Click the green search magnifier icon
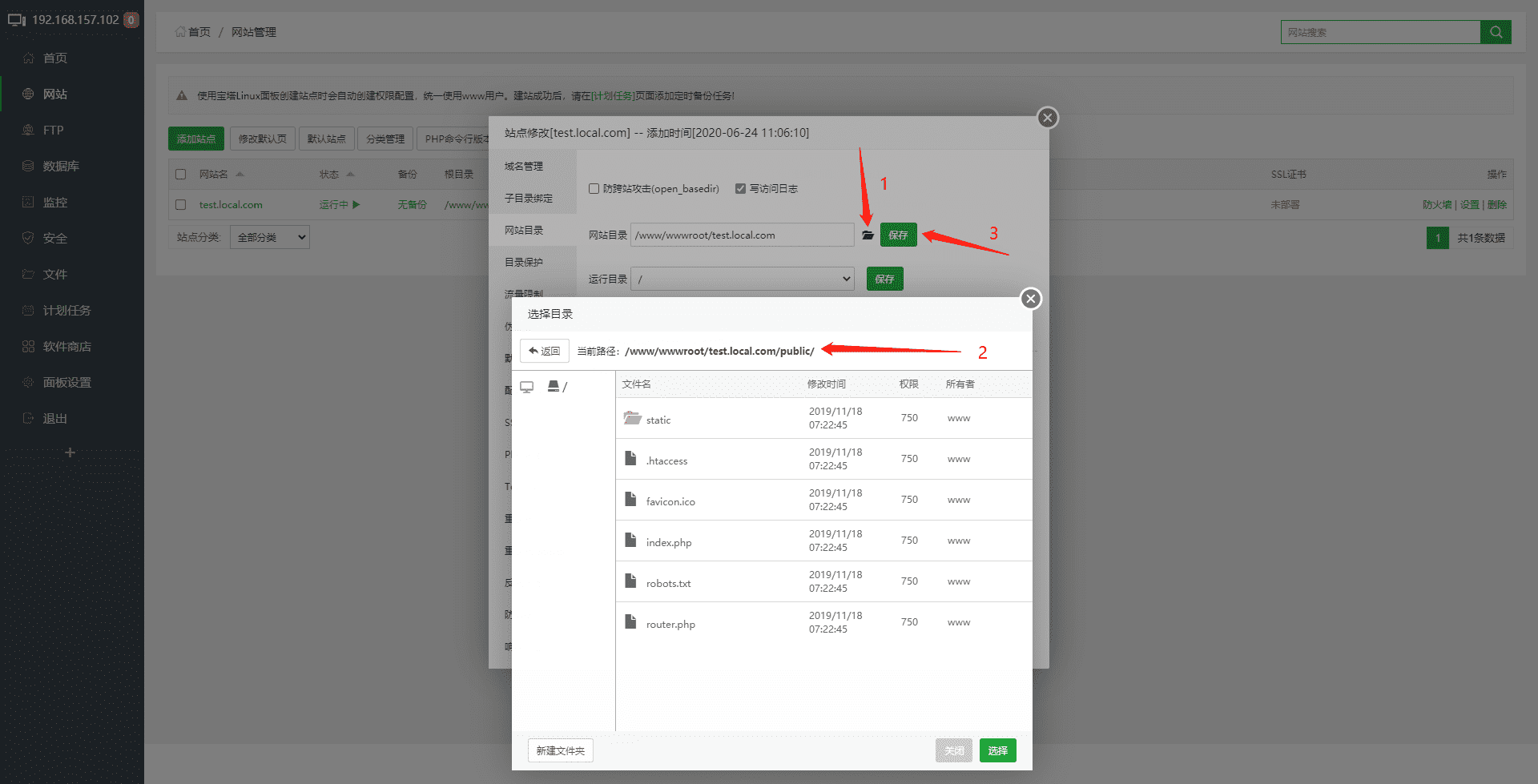 1496,32
